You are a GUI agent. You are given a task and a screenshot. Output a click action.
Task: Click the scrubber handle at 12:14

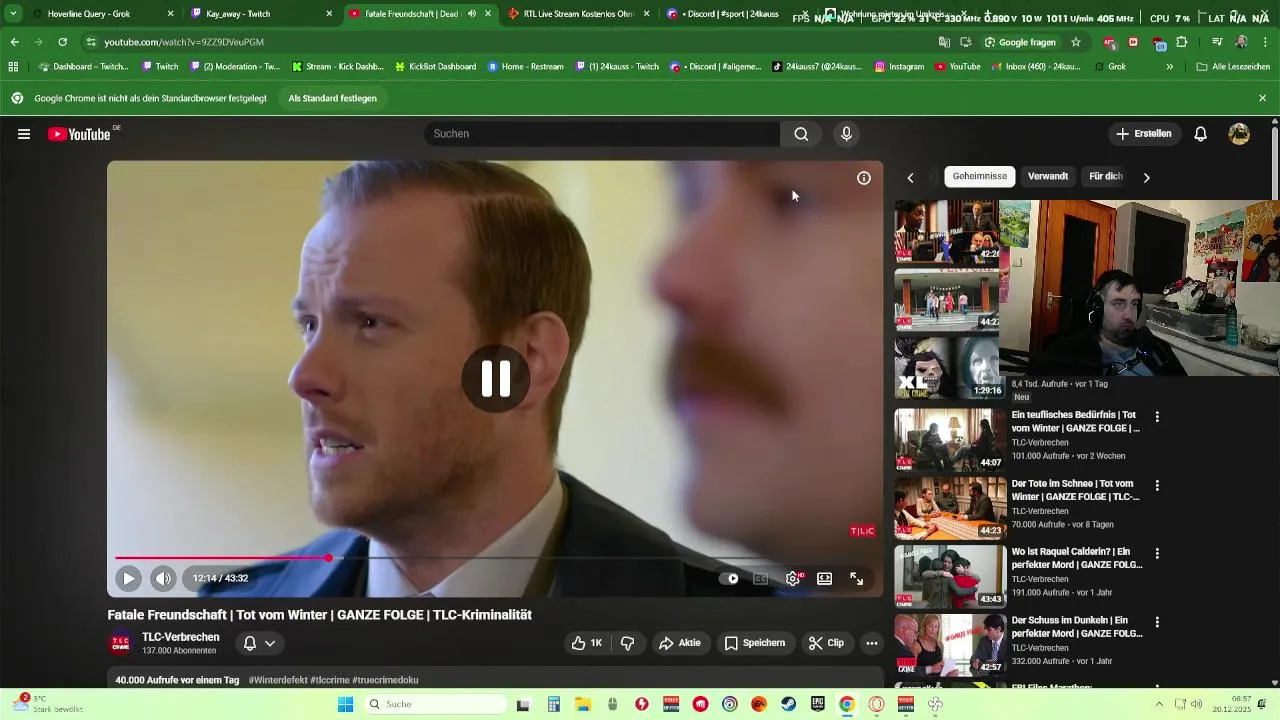click(328, 558)
